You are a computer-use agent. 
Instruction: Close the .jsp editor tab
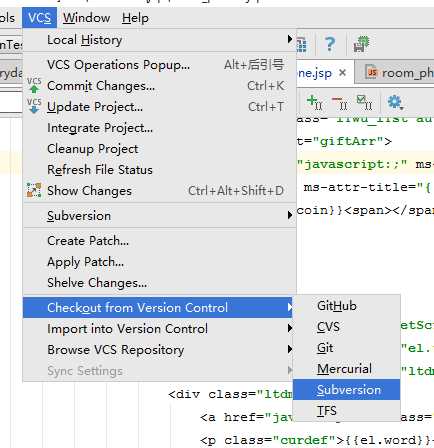point(342,72)
